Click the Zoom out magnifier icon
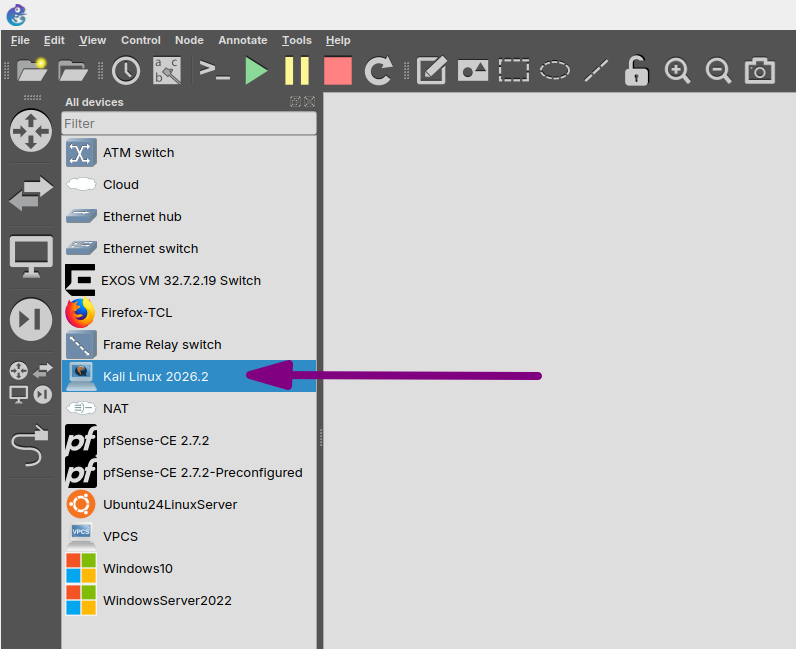 click(718, 71)
